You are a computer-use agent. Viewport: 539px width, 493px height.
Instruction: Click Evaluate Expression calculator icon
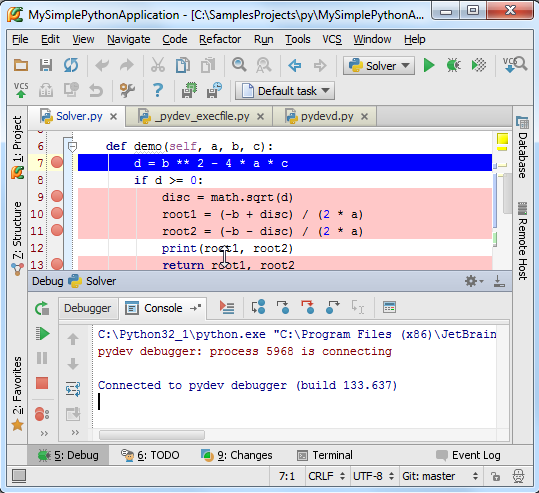pos(389,307)
